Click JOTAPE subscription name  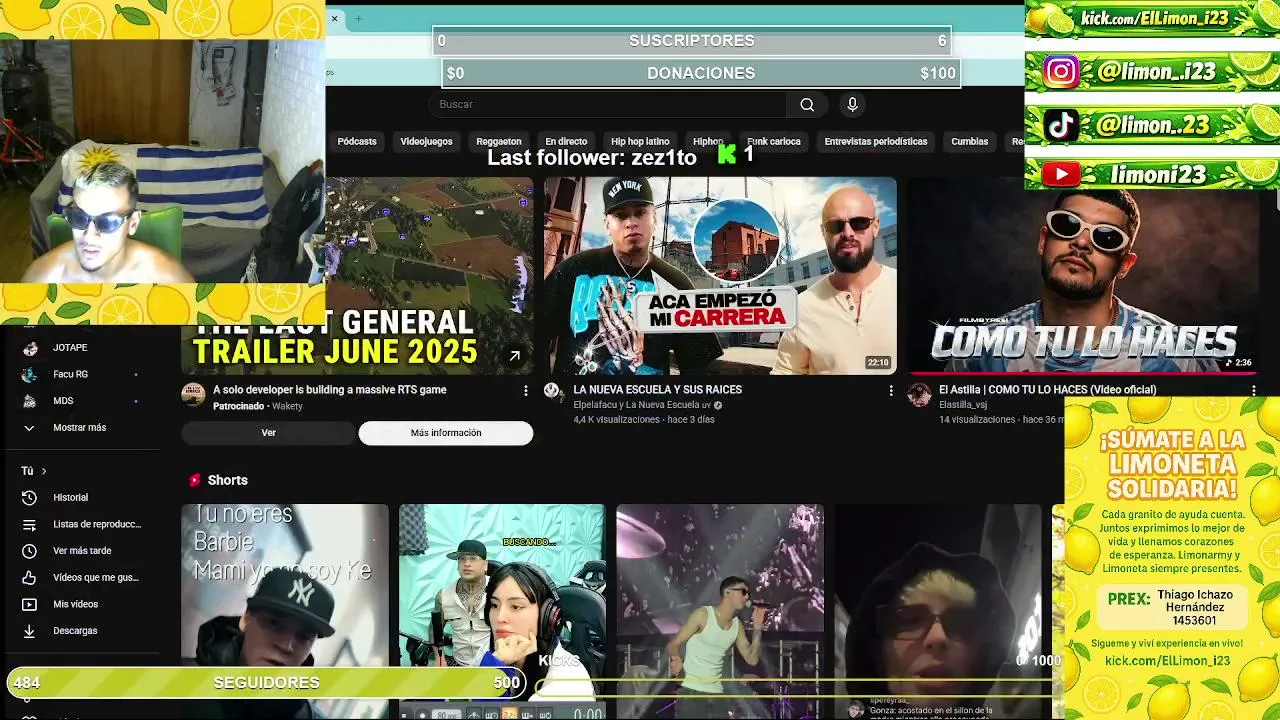pos(70,348)
